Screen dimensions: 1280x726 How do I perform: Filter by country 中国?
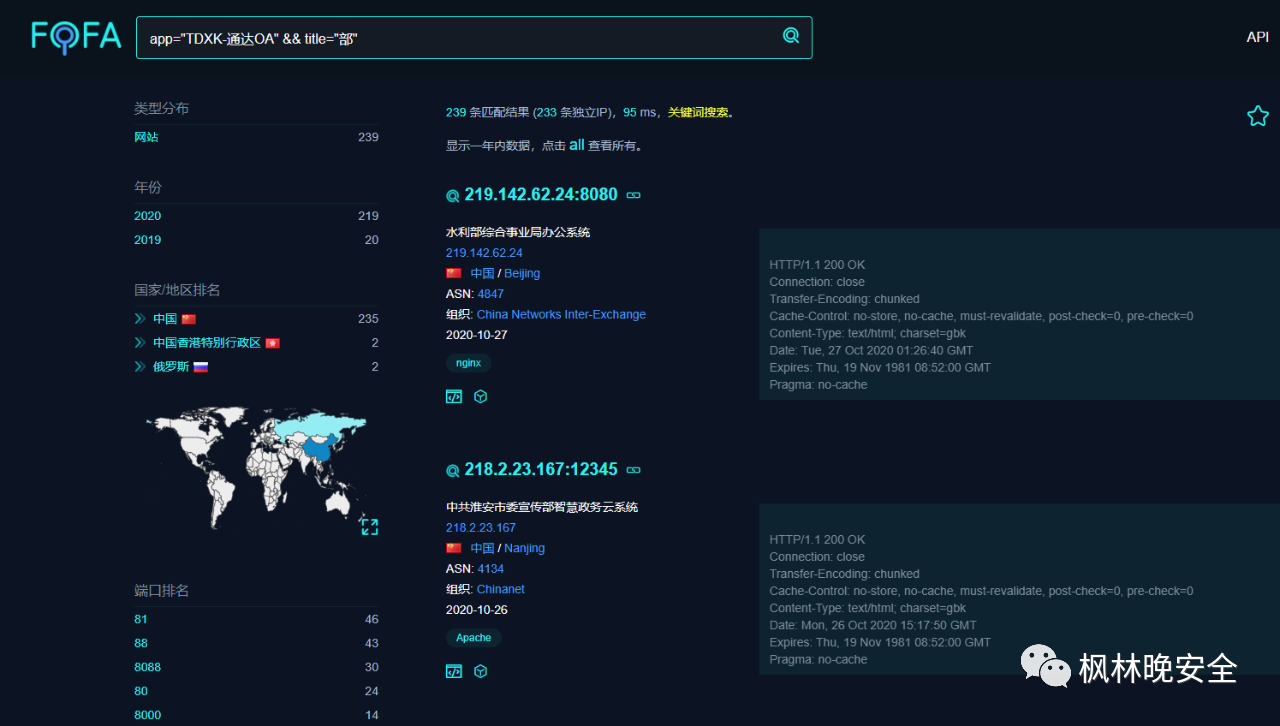[x=165, y=319]
